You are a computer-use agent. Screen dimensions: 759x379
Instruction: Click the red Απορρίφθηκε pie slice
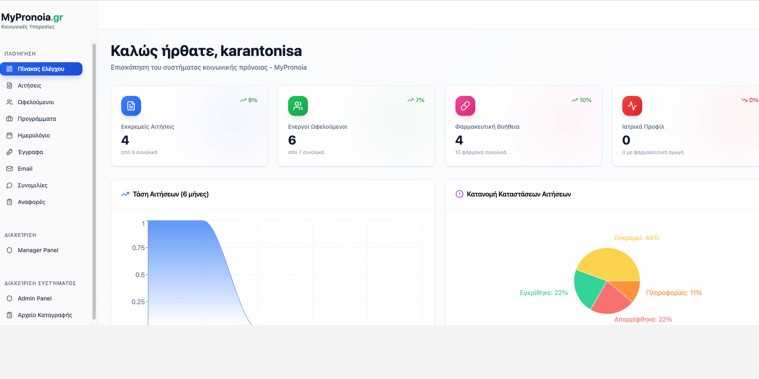coord(611,299)
